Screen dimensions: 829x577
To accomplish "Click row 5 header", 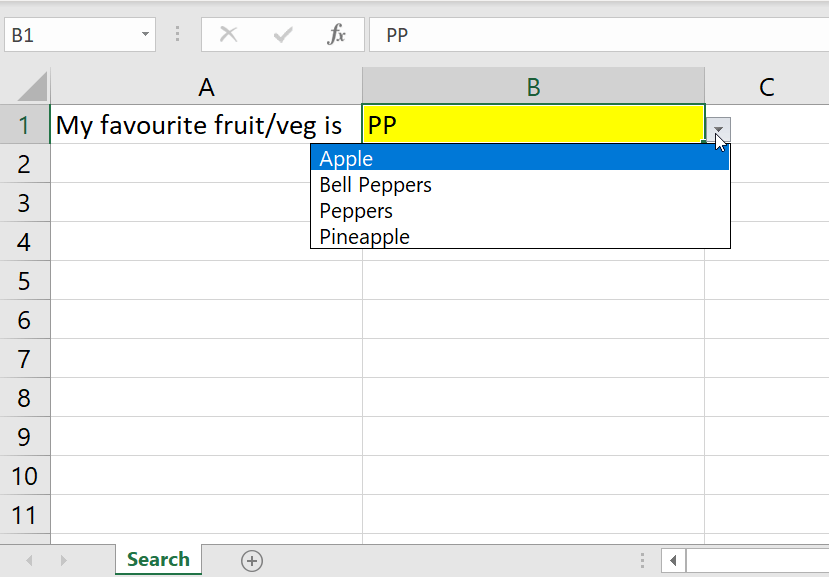I will point(25,281).
